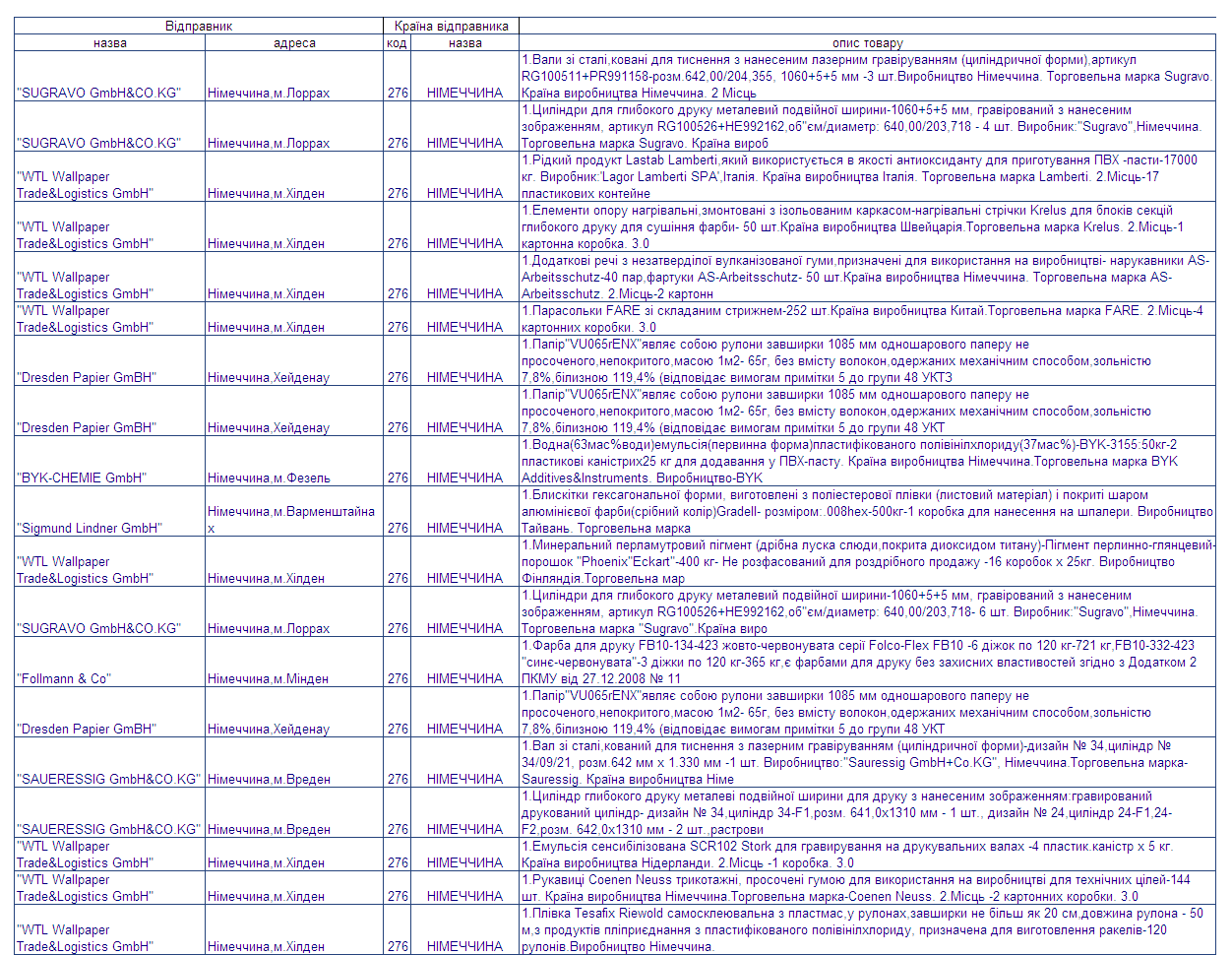Select WTL Wallpaper sender in Tesafix row
The width and height of the screenshot is (1232, 955).
tap(110, 929)
